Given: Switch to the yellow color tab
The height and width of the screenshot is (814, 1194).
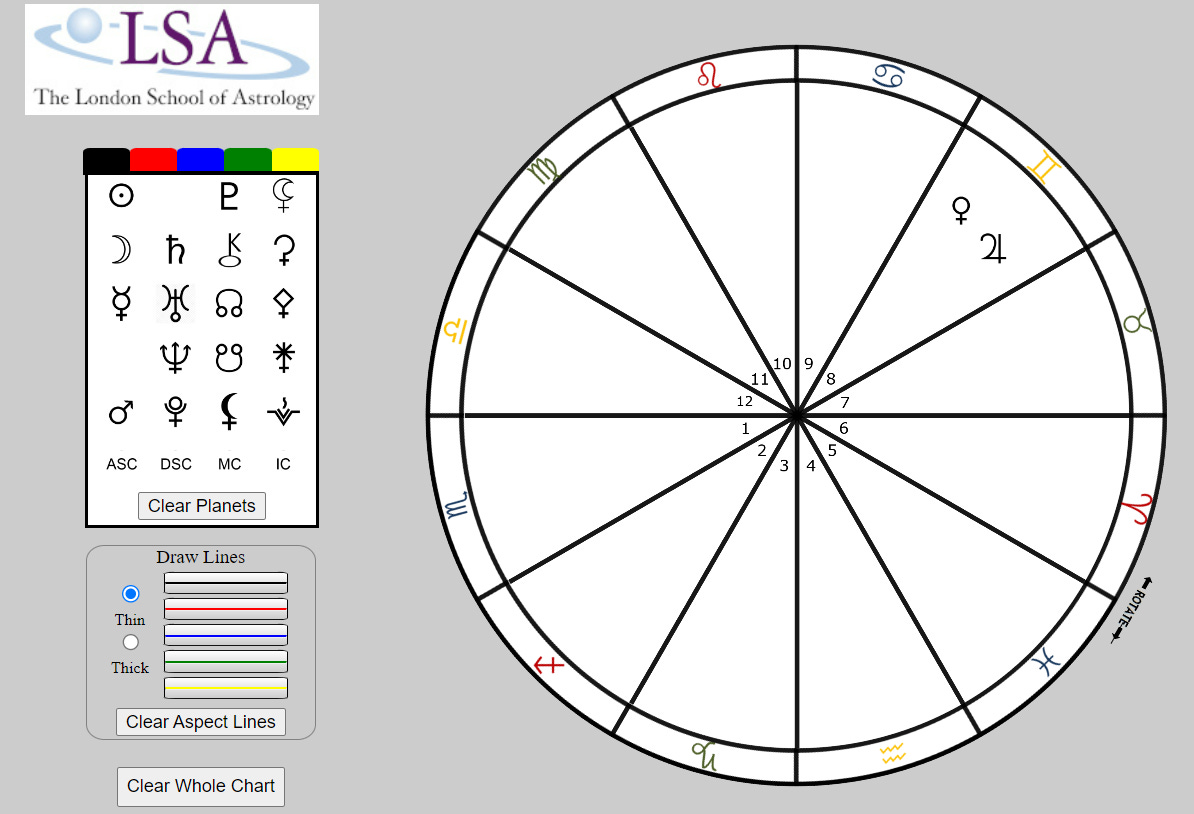Looking at the screenshot, I should (295, 160).
